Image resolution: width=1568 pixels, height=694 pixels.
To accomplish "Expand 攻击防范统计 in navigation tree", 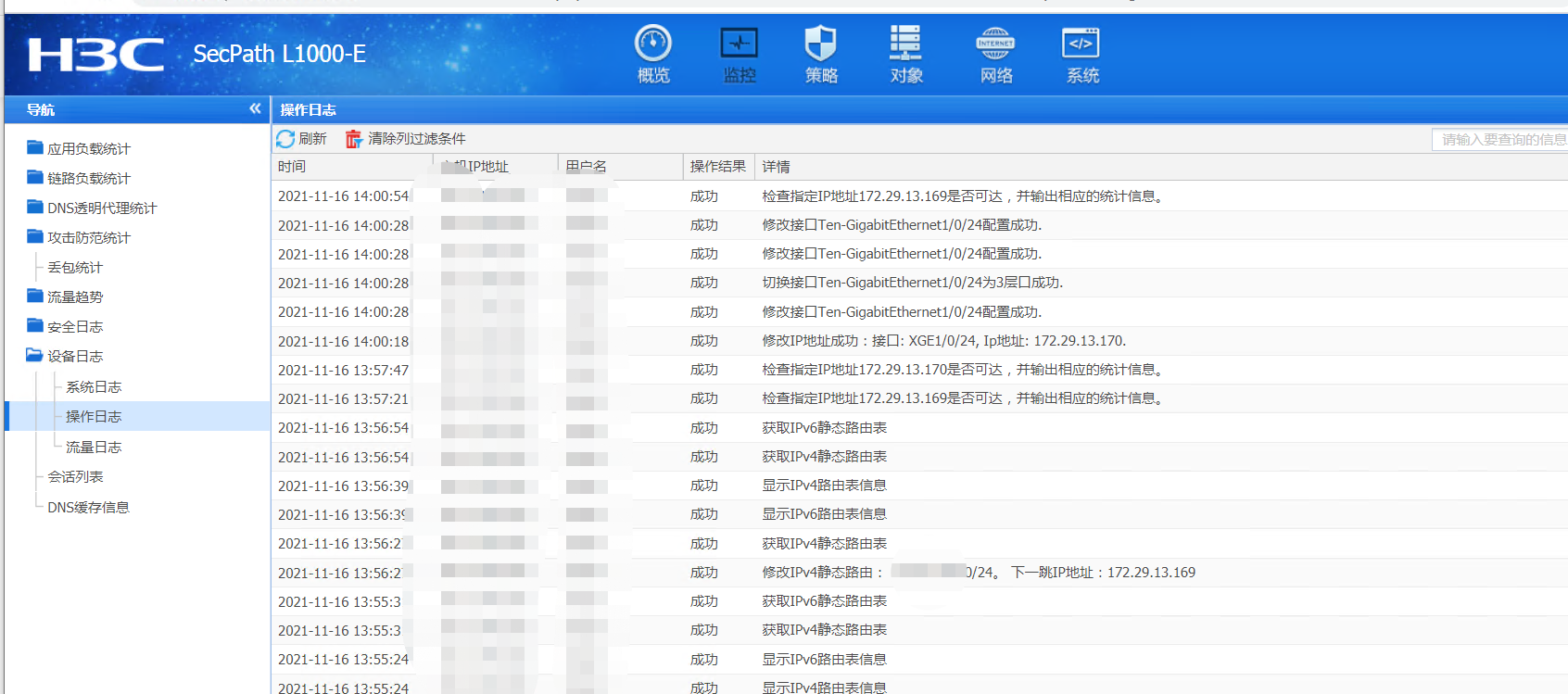I will (x=89, y=237).
